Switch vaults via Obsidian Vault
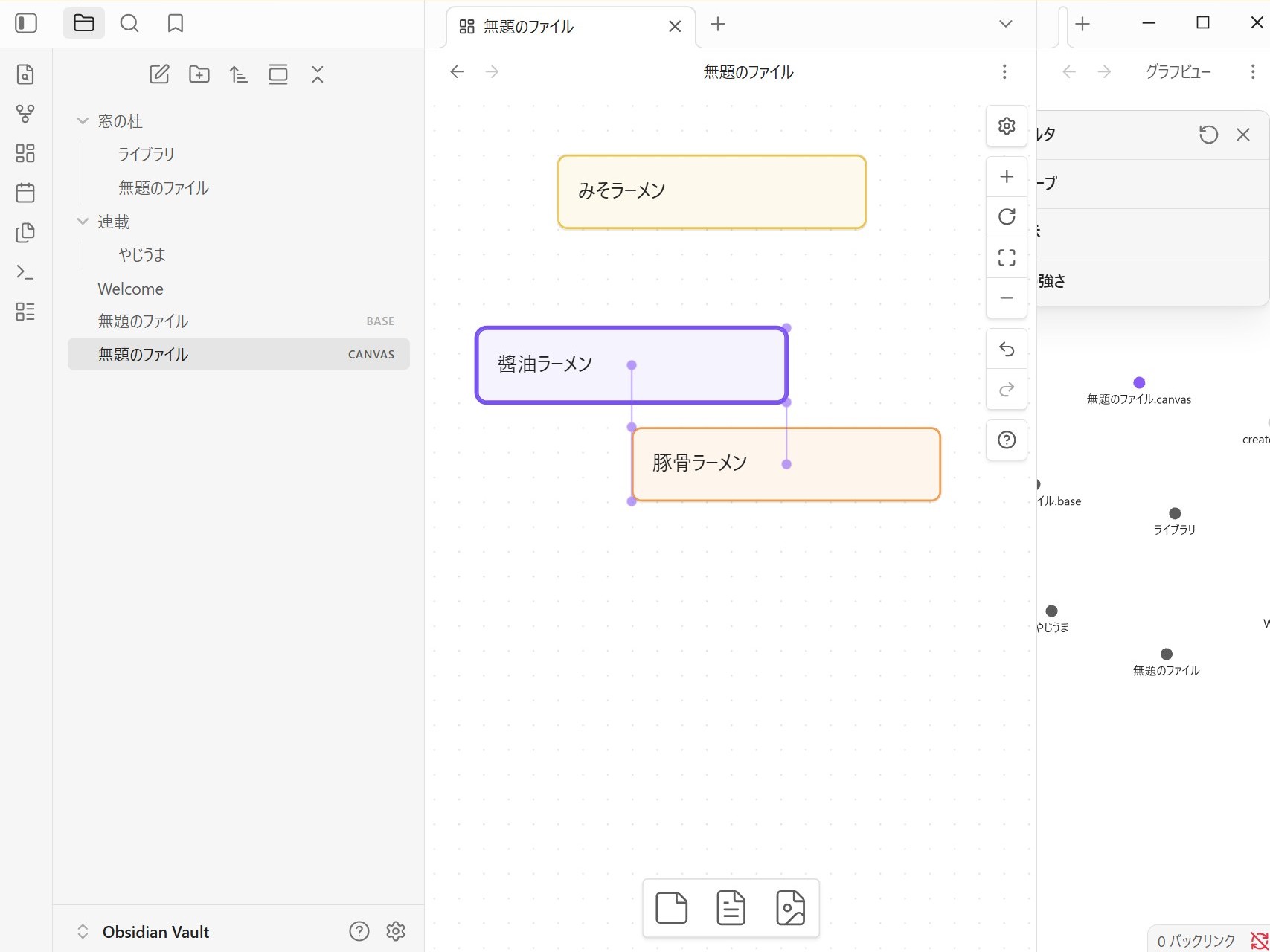1270x952 pixels. 145,932
